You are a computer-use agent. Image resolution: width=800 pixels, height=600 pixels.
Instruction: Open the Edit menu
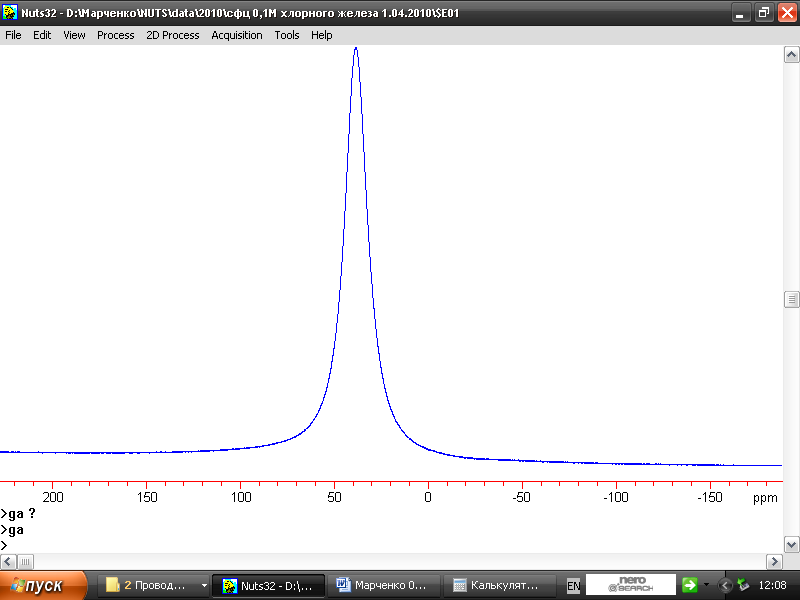tap(42, 35)
